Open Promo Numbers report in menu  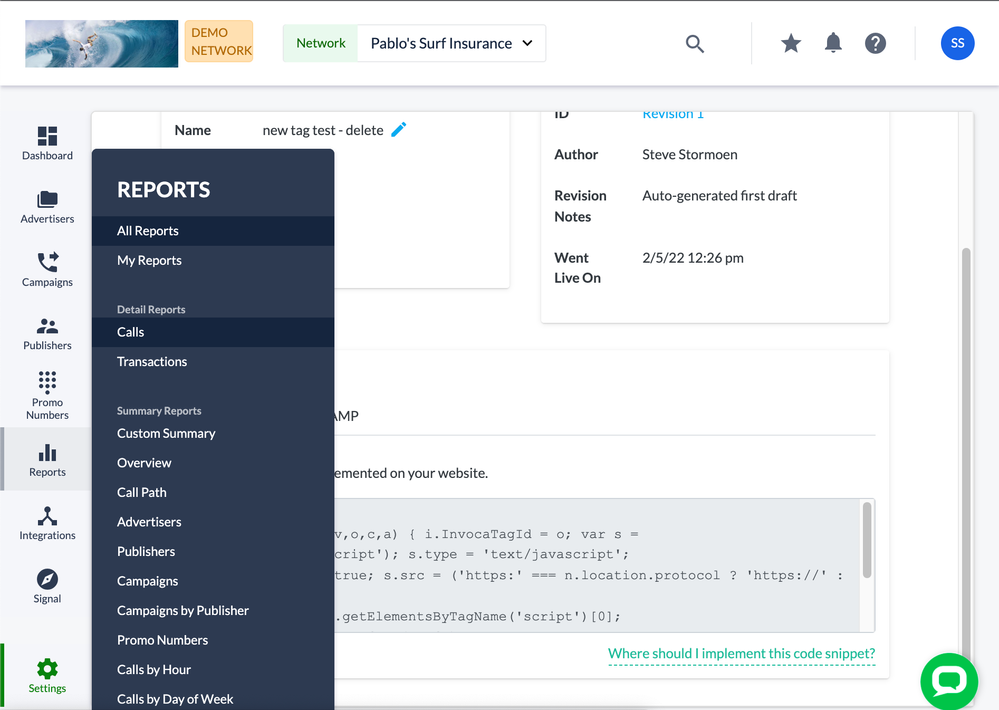pyautogui.click(x=213, y=640)
